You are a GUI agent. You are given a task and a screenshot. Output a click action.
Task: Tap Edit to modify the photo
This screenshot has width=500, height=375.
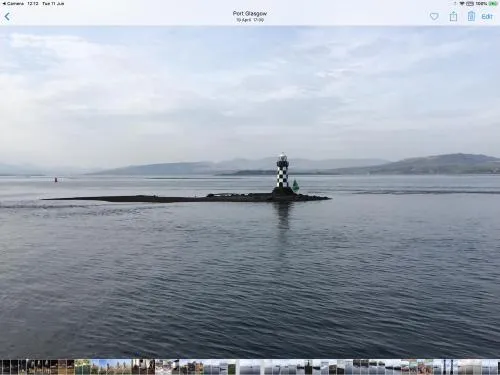click(487, 16)
